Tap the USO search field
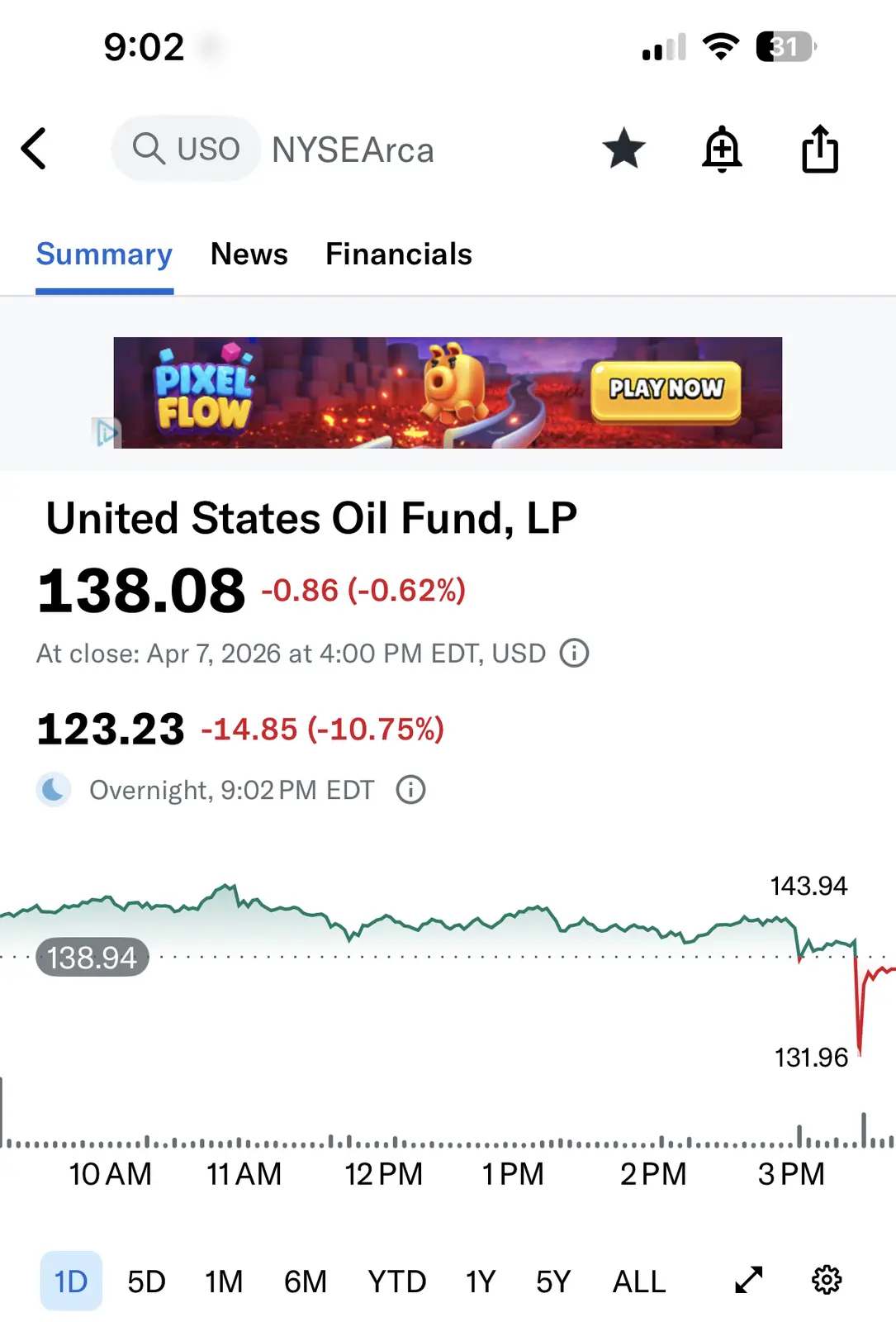The image size is (896, 1322). point(187,150)
